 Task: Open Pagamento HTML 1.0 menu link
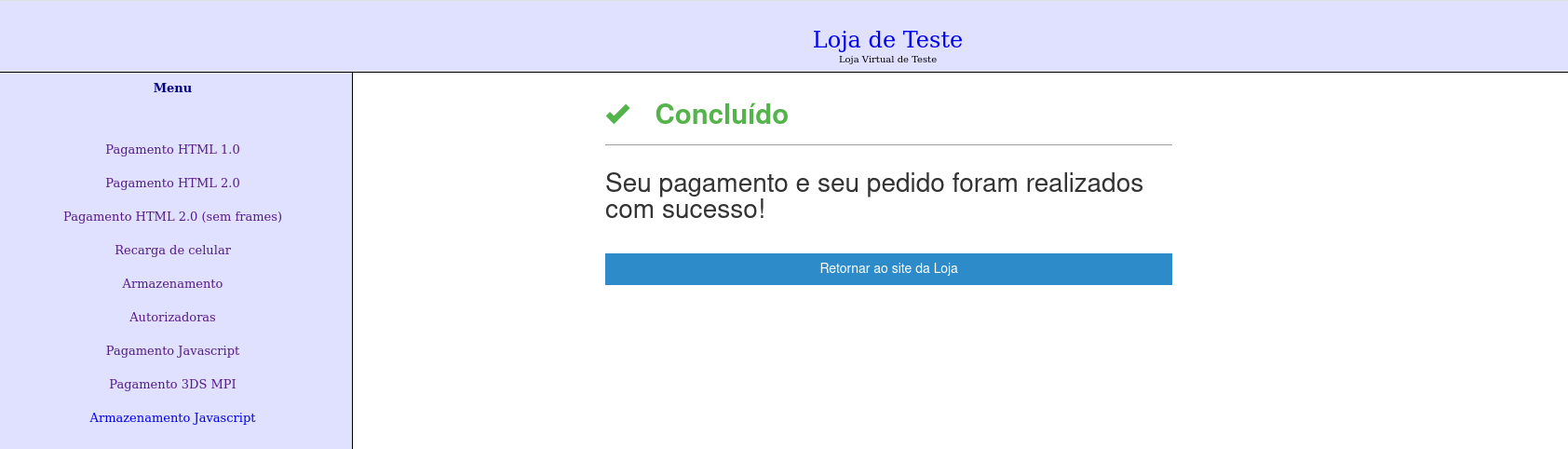pos(172,149)
